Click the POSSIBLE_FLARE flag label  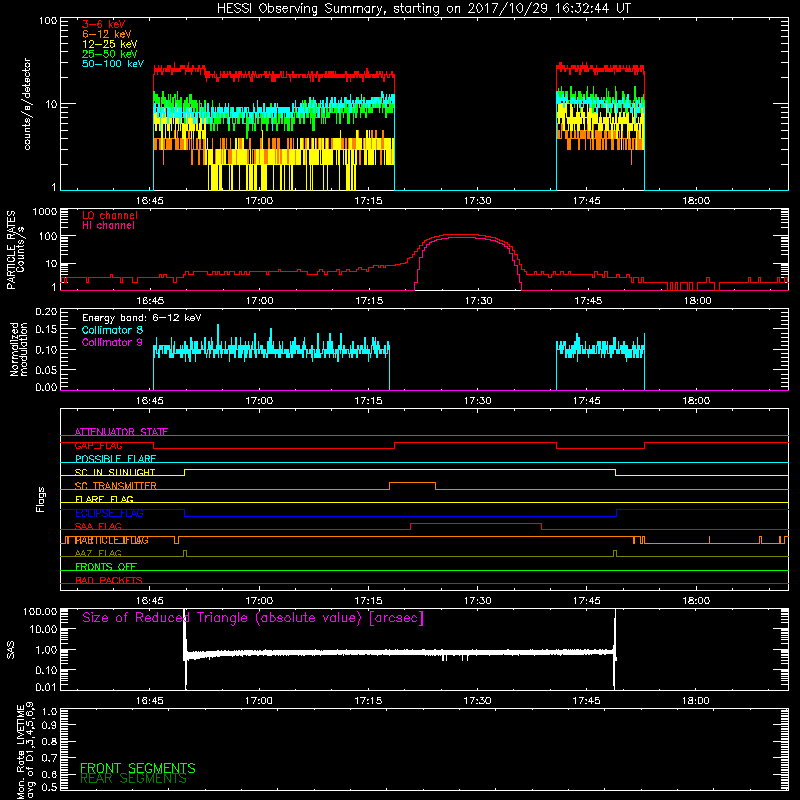[x=115, y=459]
